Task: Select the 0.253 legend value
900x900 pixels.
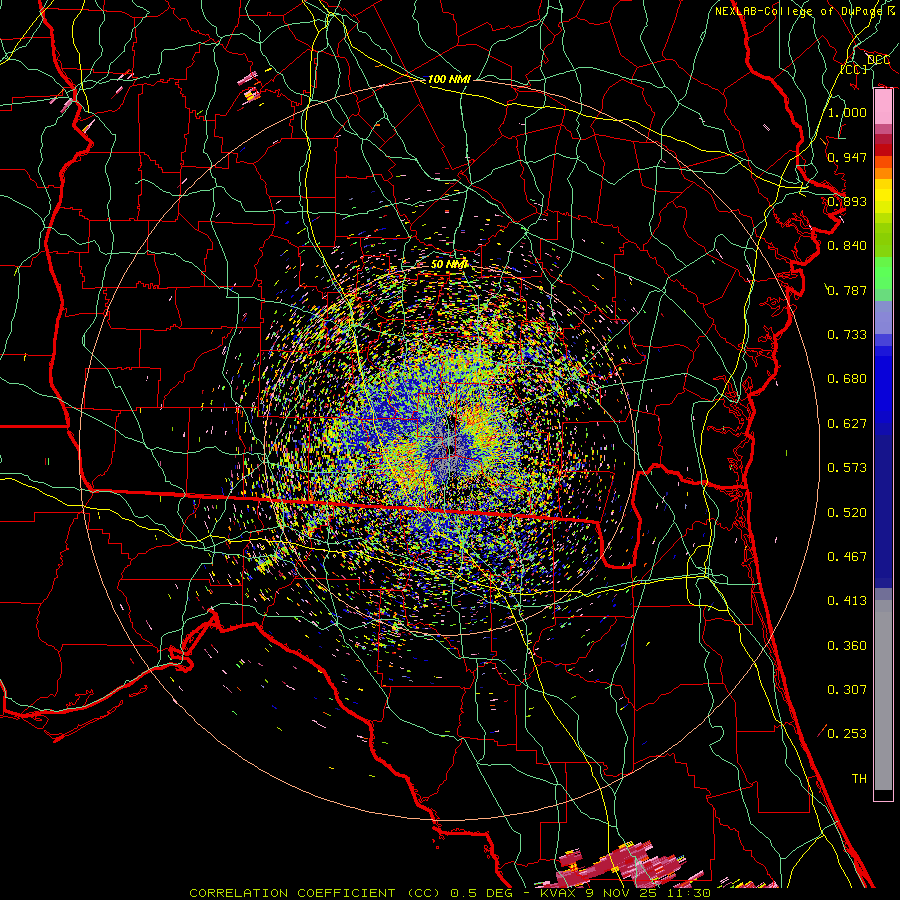Action: pyautogui.click(x=847, y=734)
